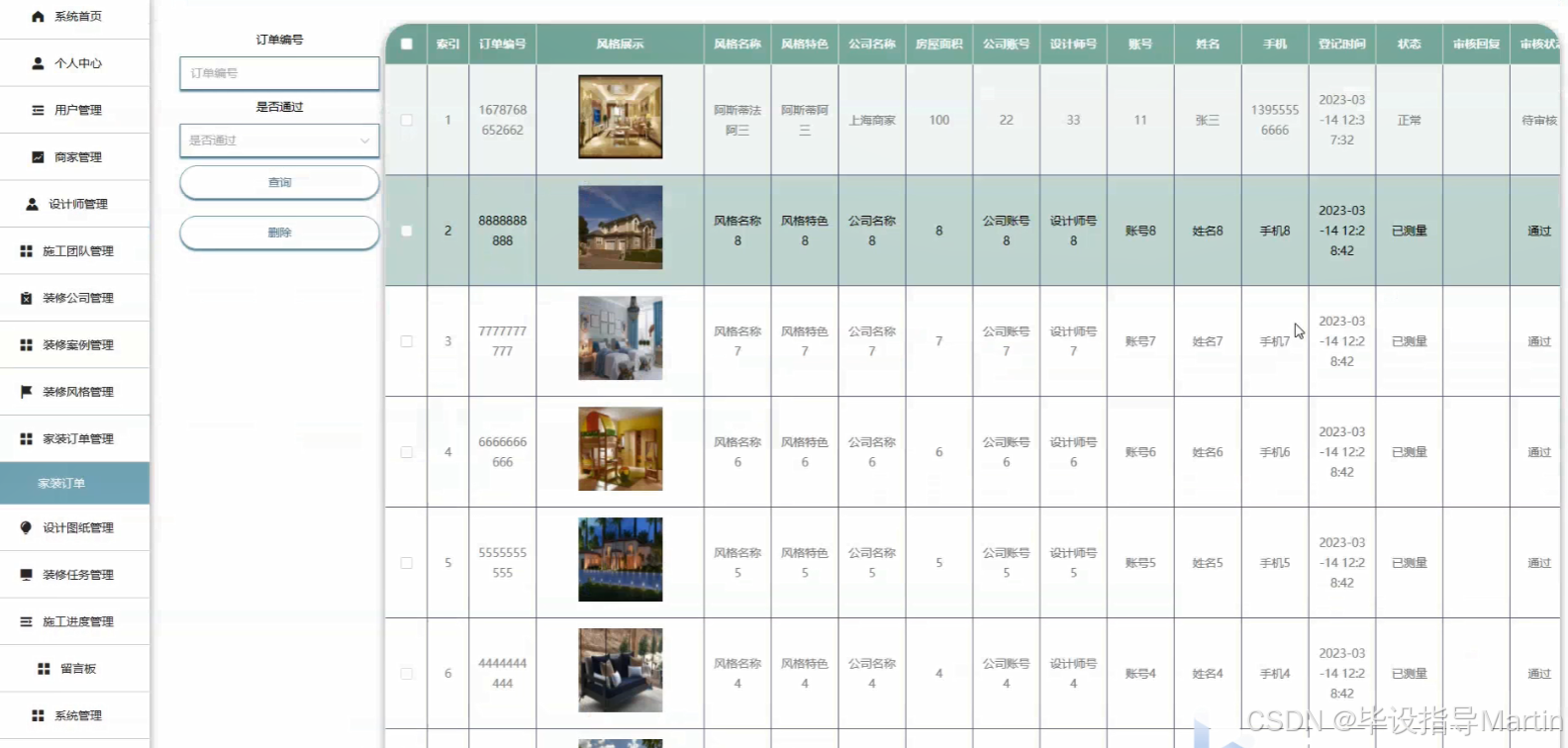Screen dimensions: 1568x748
Task: Check the checkbox for row 1
Action: point(407,120)
